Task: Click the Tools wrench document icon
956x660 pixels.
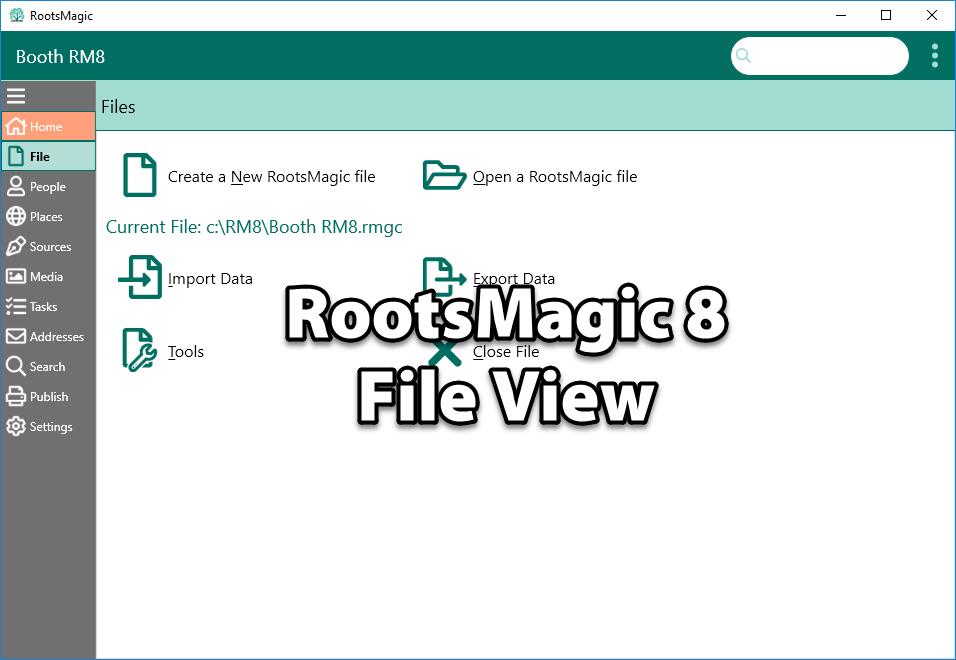Action: pos(140,350)
